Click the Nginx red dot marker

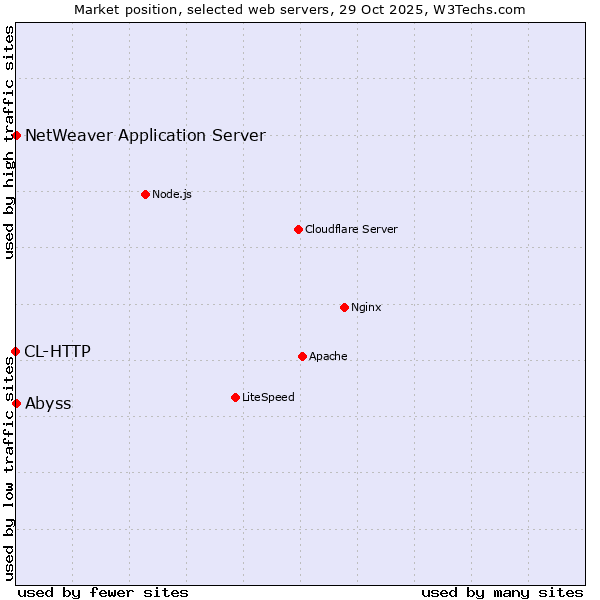344,307
